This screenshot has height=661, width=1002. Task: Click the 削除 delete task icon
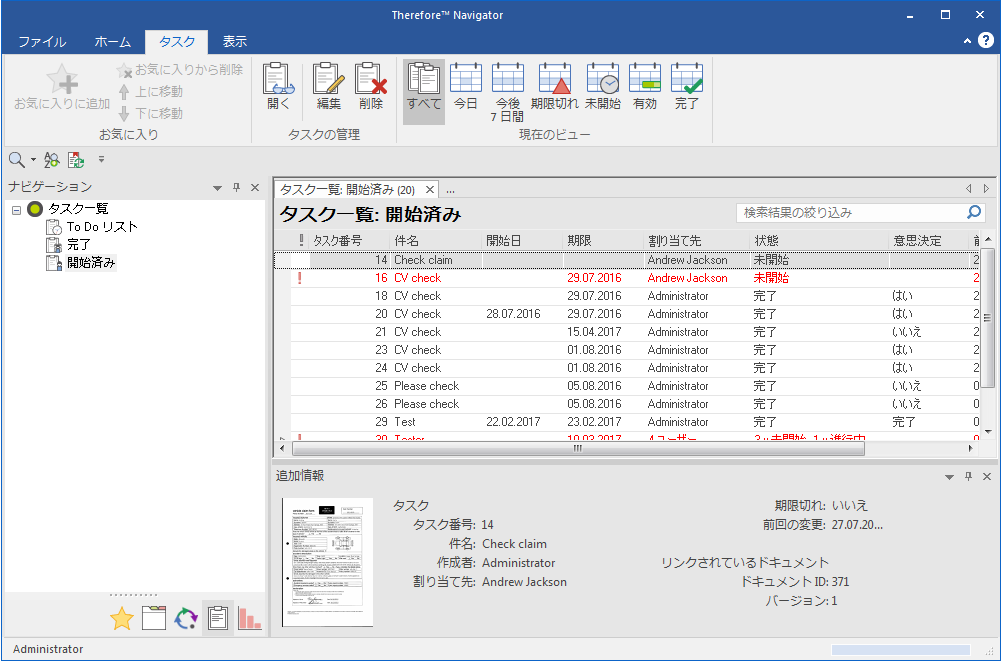click(371, 87)
